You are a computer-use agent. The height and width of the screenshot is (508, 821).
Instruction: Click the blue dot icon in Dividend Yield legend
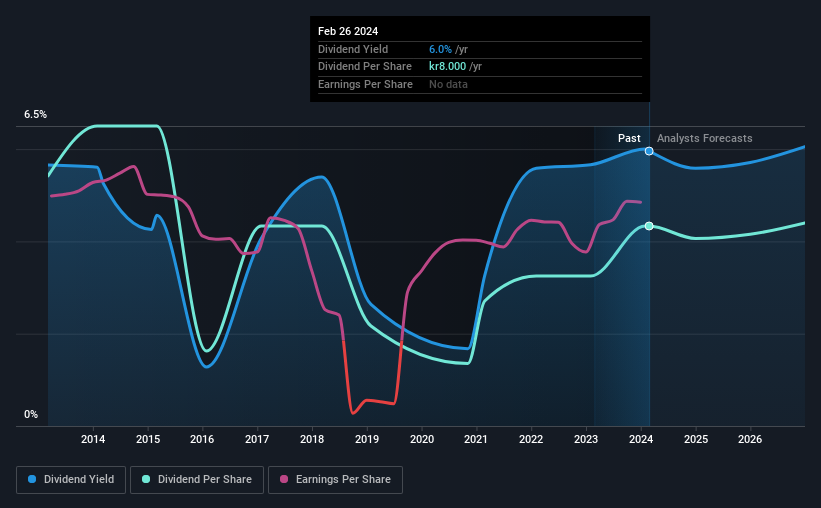tap(32, 479)
